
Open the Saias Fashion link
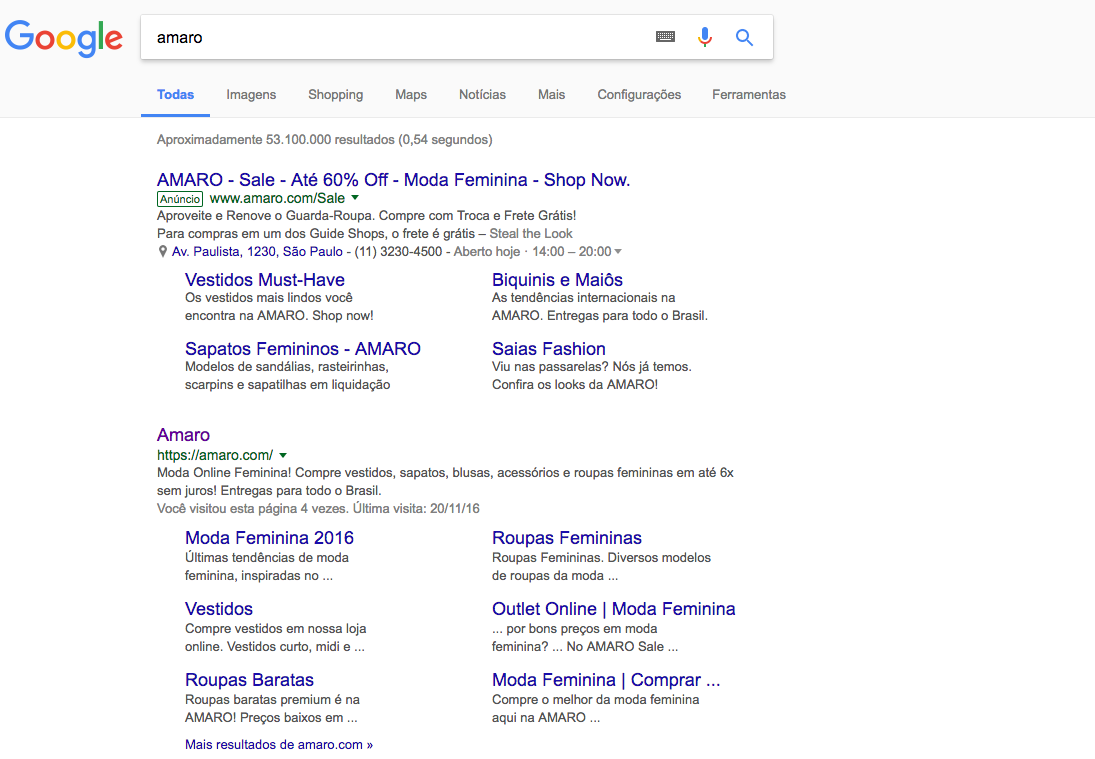549,348
